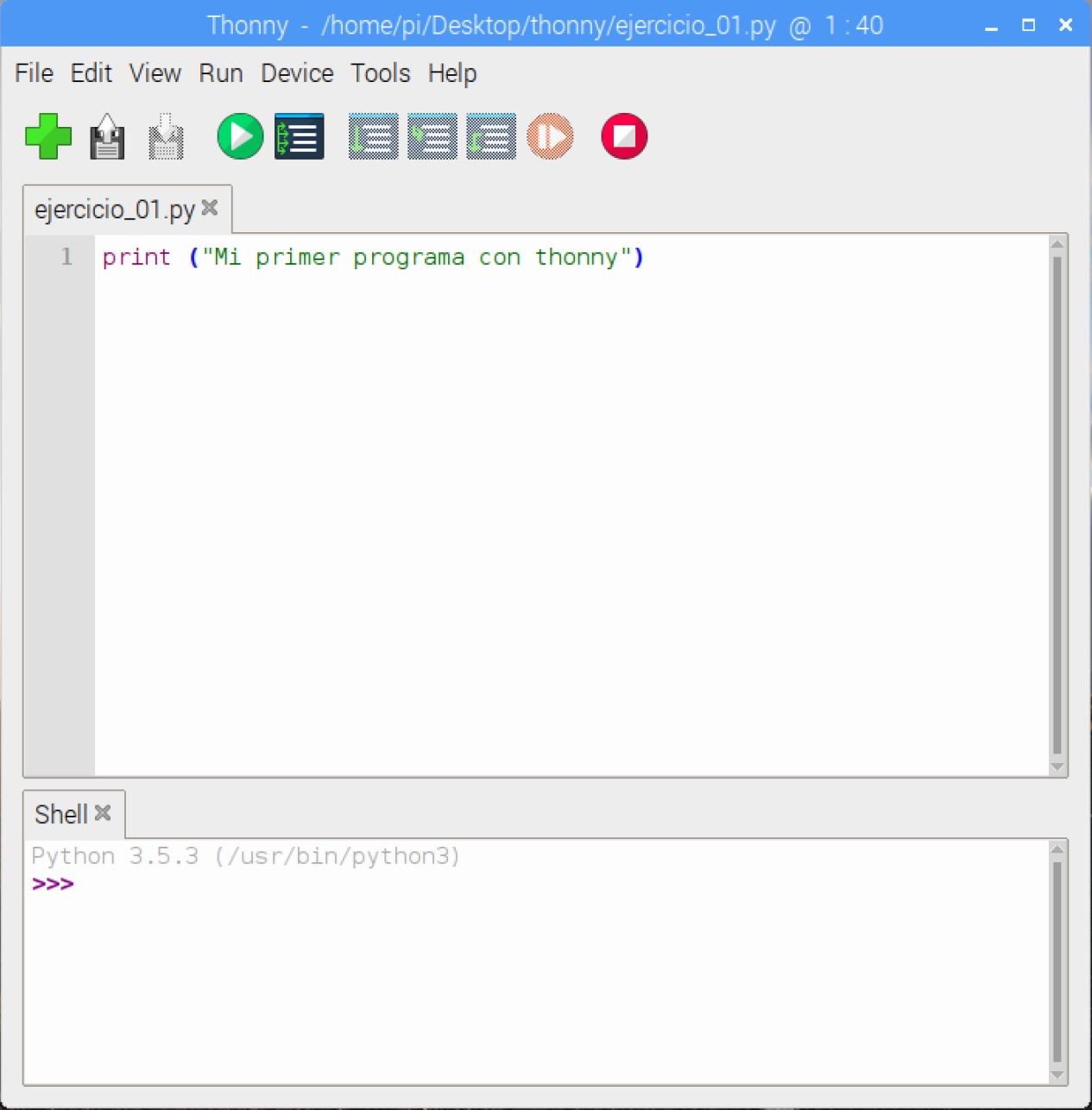1092x1110 pixels.
Task: Open the Tools menu
Action: point(381,73)
